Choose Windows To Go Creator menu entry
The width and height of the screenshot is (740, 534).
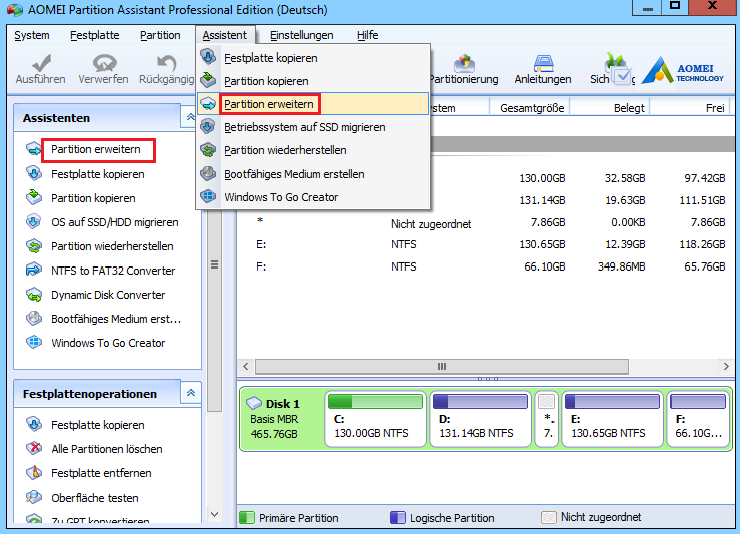(312, 197)
